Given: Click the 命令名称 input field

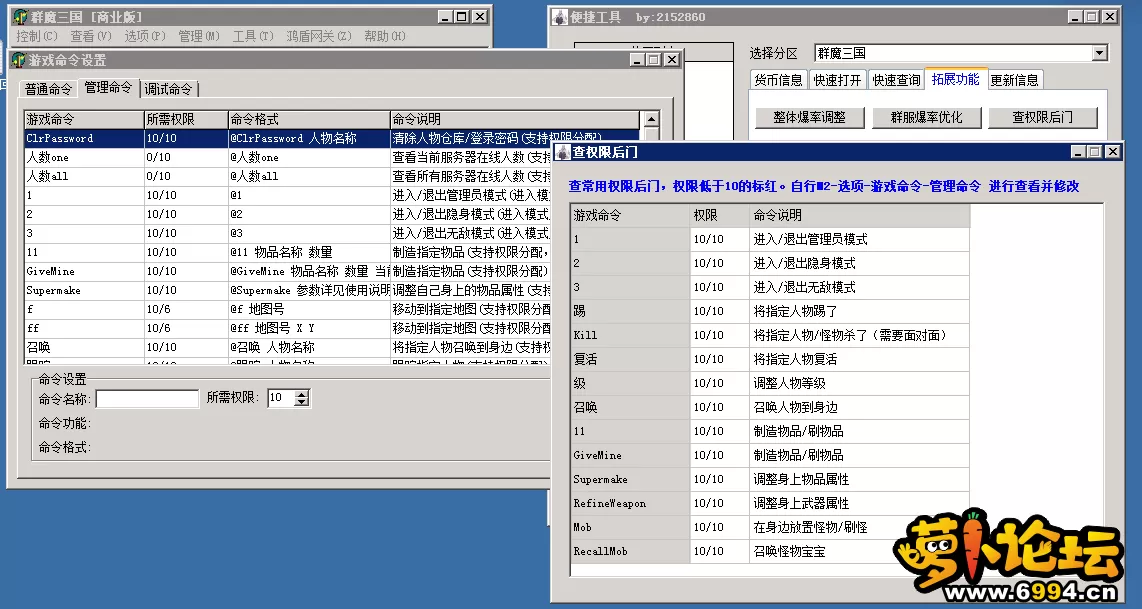Looking at the screenshot, I should tap(147, 398).
